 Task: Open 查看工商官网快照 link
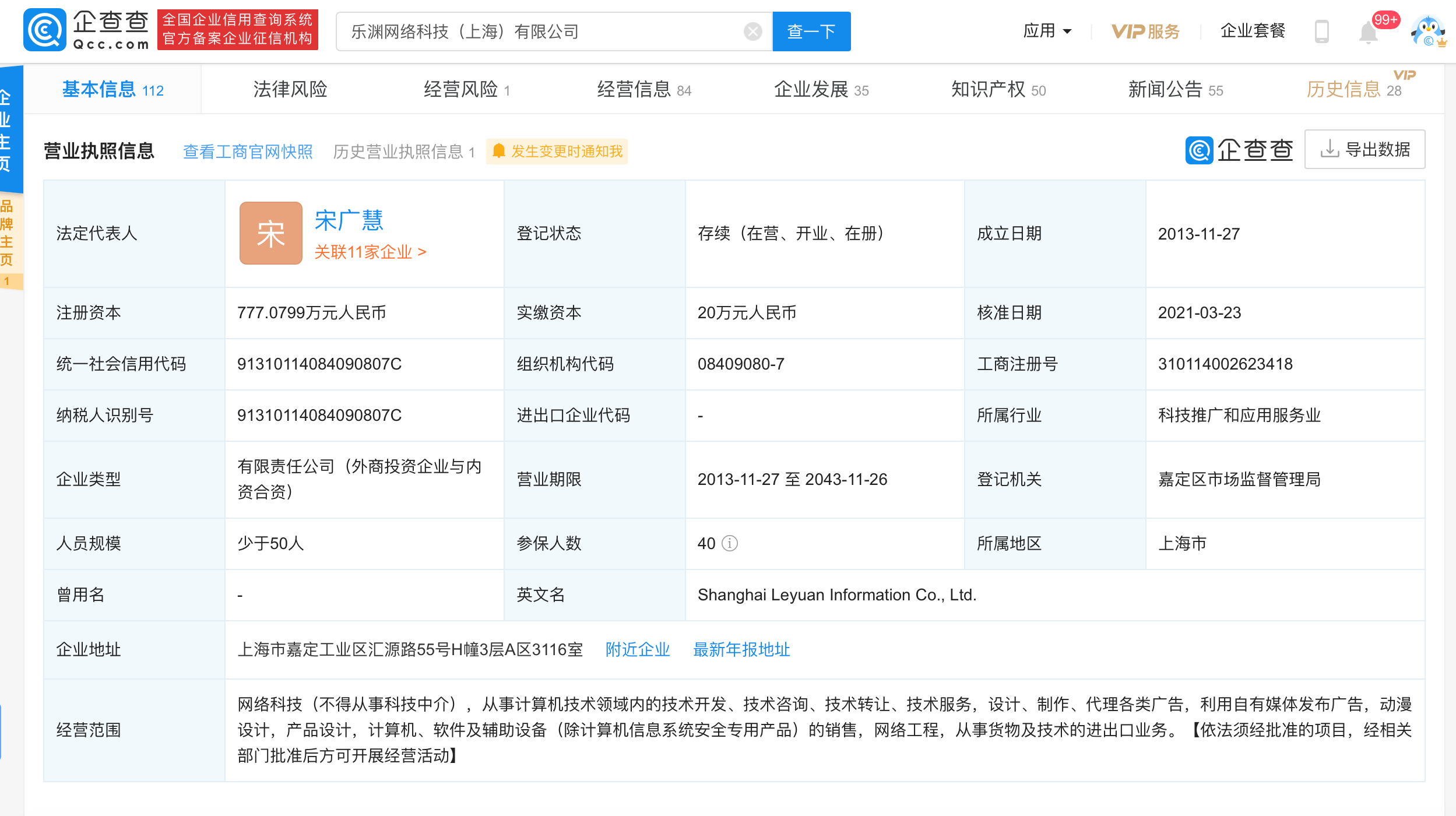click(x=248, y=152)
